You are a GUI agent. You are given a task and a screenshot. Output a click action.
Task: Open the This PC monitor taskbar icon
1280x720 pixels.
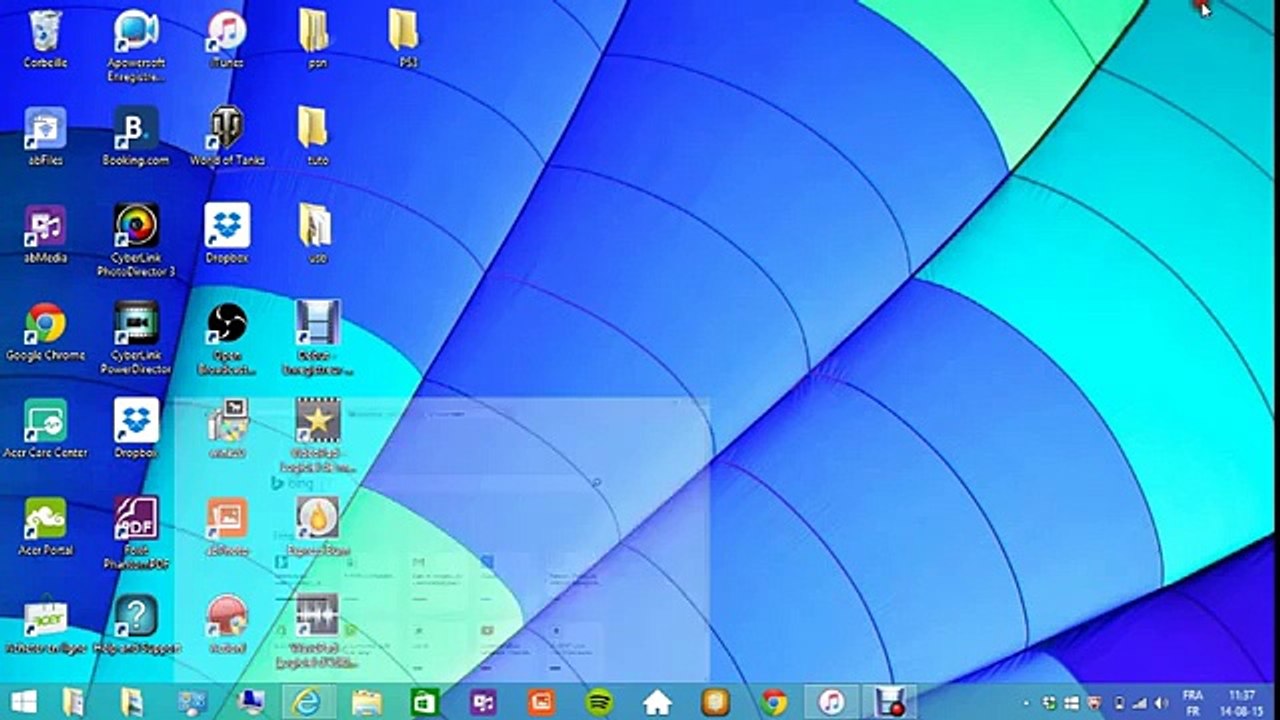pyautogui.click(x=249, y=702)
